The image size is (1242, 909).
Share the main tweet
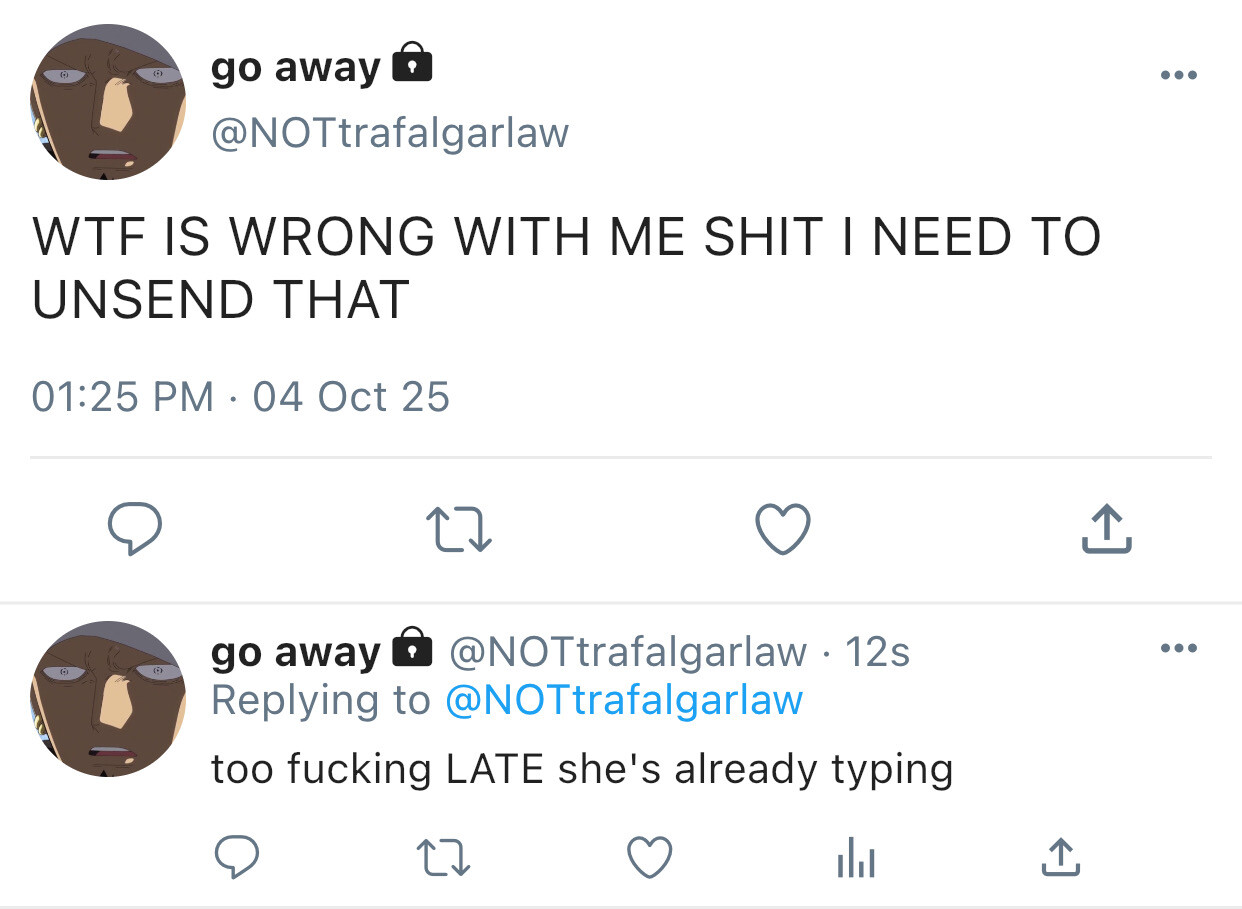1106,530
